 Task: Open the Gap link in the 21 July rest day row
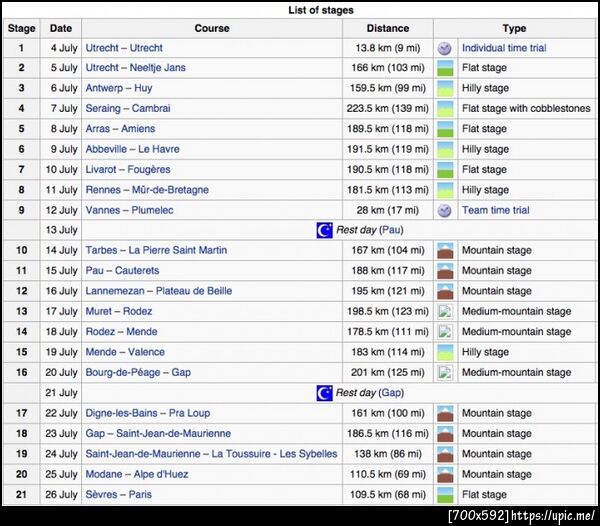point(391,393)
